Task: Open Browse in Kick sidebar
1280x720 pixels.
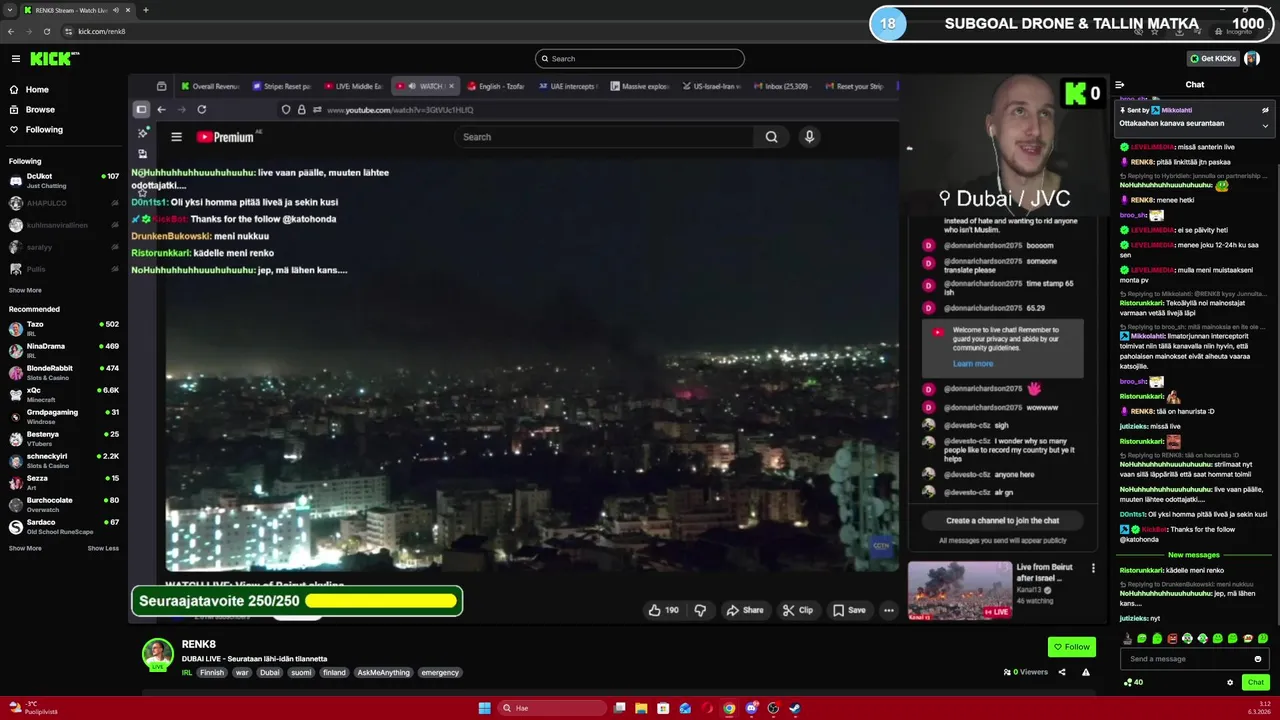Action: coord(40,110)
